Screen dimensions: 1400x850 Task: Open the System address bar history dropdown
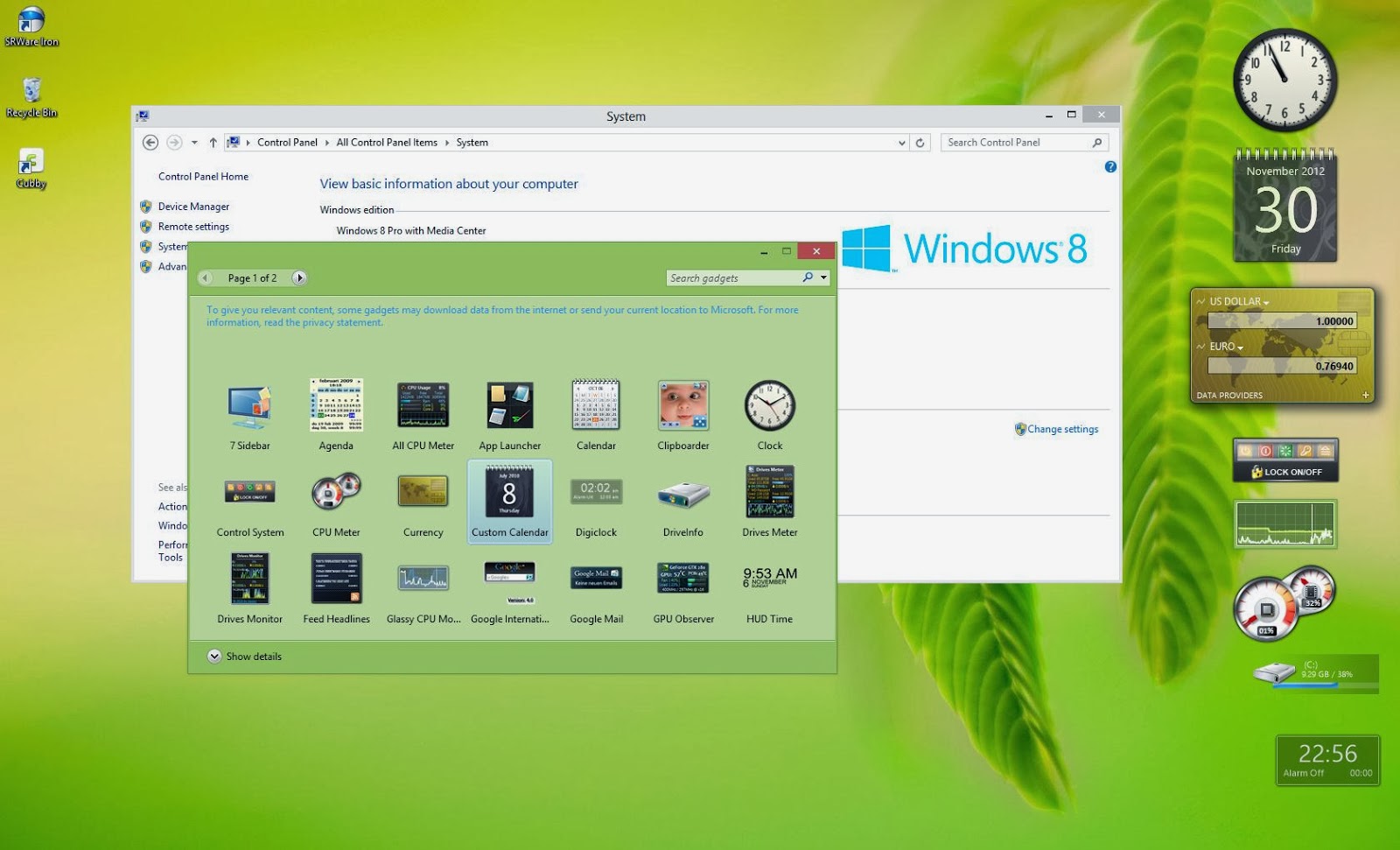click(901, 143)
